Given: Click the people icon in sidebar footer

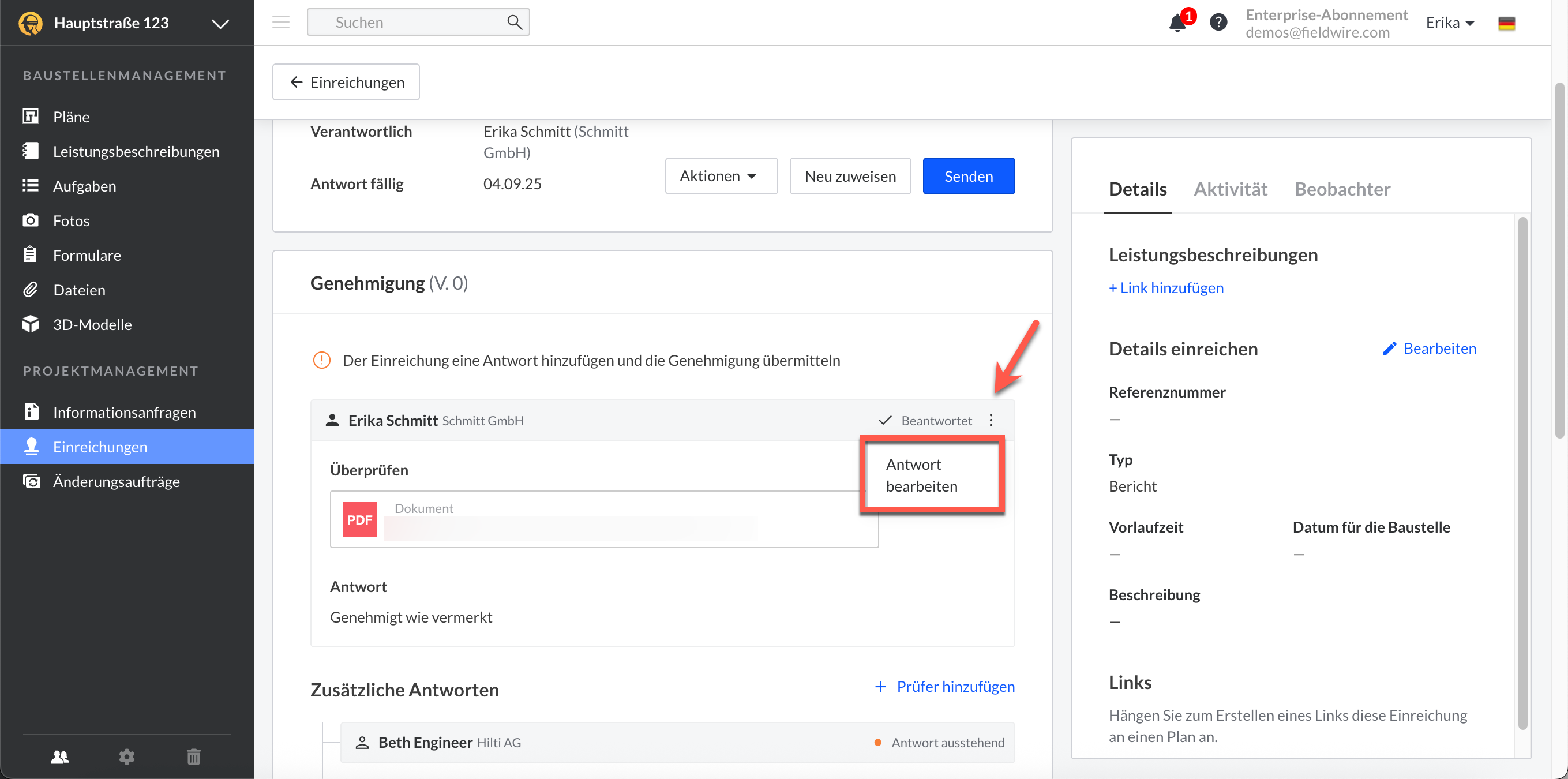Looking at the screenshot, I should (x=59, y=756).
